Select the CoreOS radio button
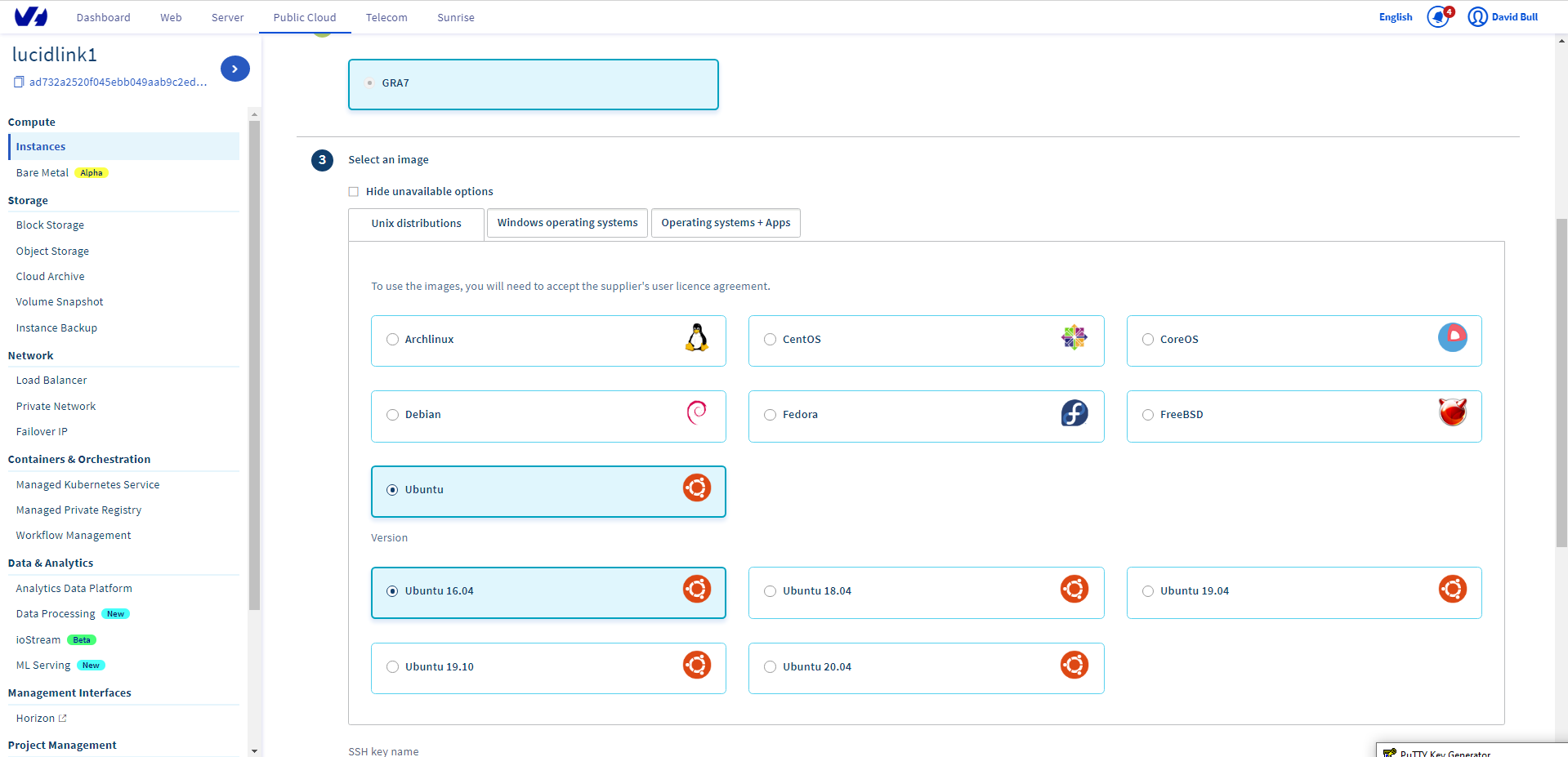This screenshot has height=757, width=1568. (1148, 340)
